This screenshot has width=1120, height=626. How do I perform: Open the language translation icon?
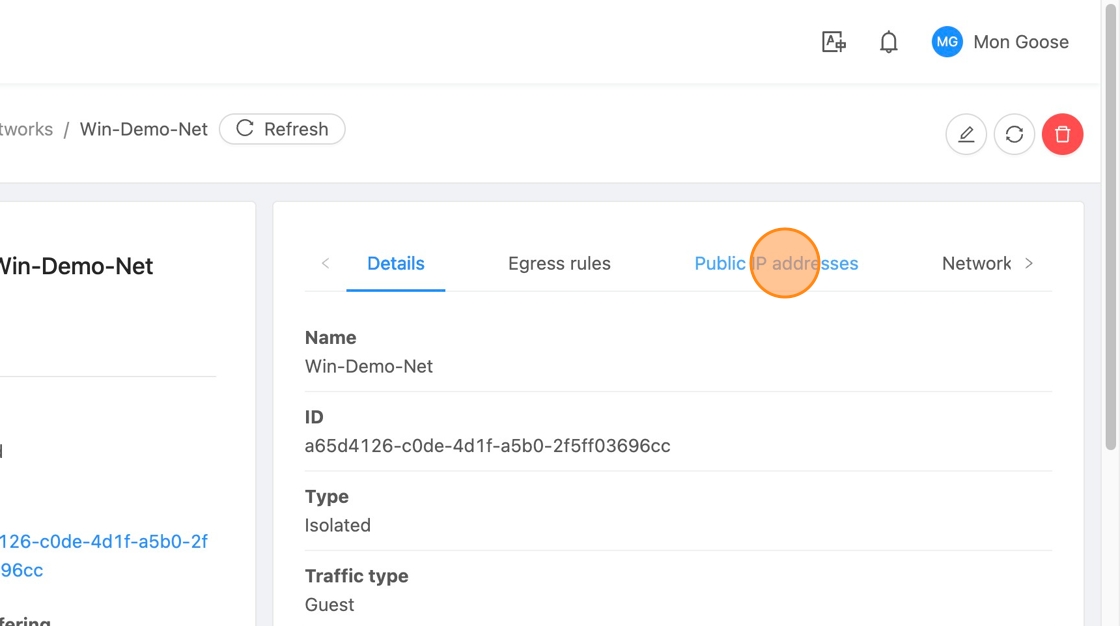coord(833,42)
